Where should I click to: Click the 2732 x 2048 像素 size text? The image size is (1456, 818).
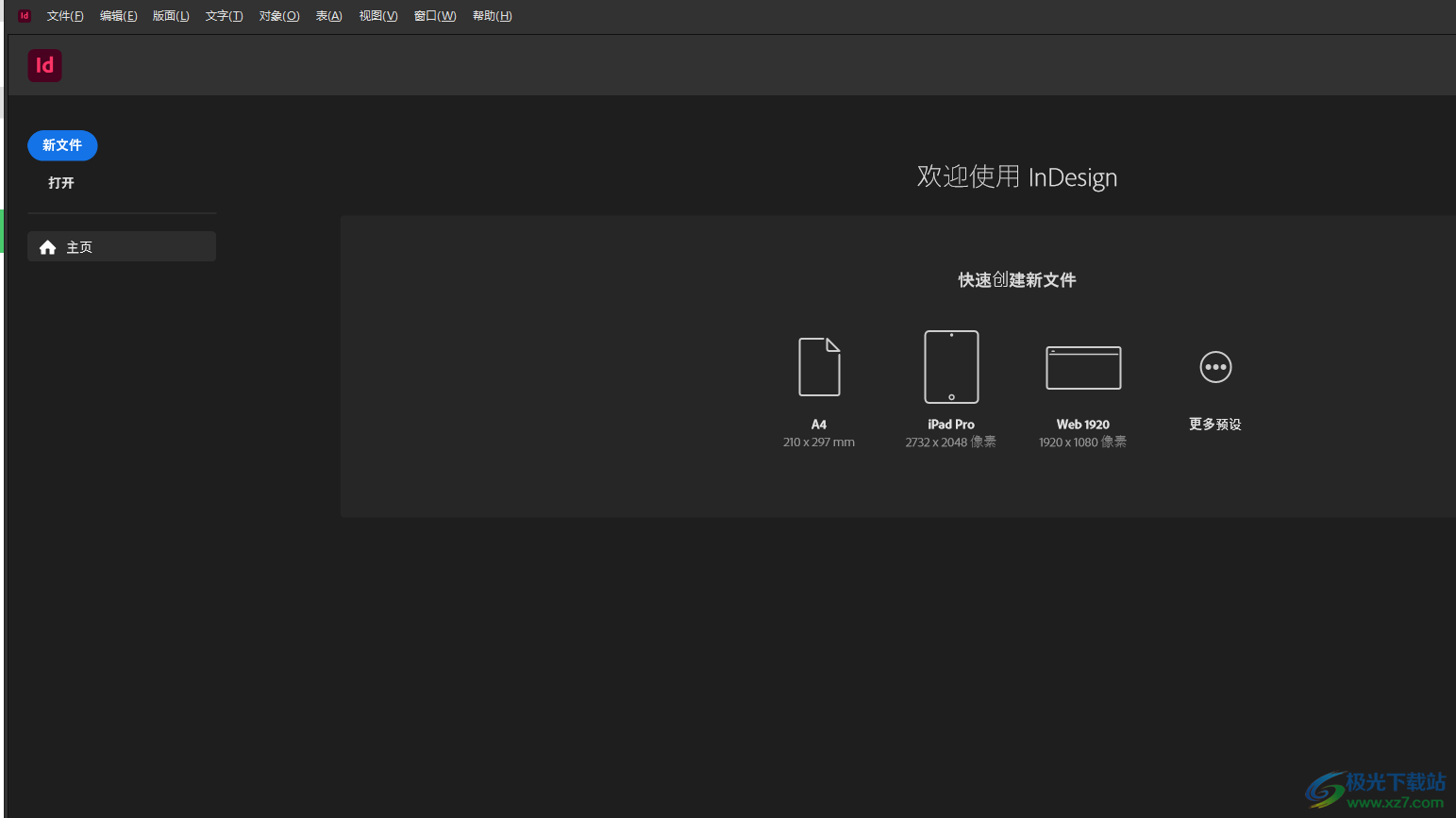pyautogui.click(x=951, y=442)
